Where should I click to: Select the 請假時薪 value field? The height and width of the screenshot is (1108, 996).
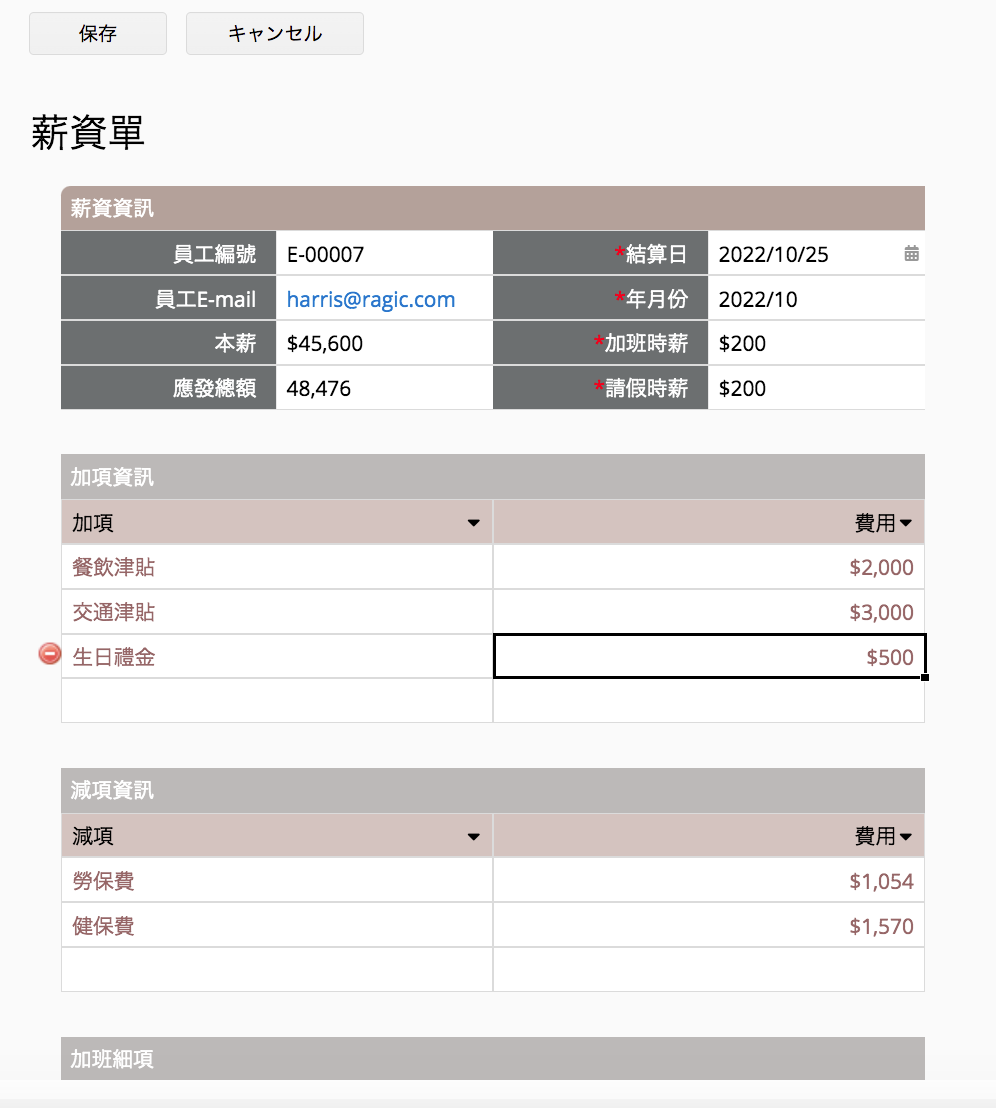tap(816, 388)
